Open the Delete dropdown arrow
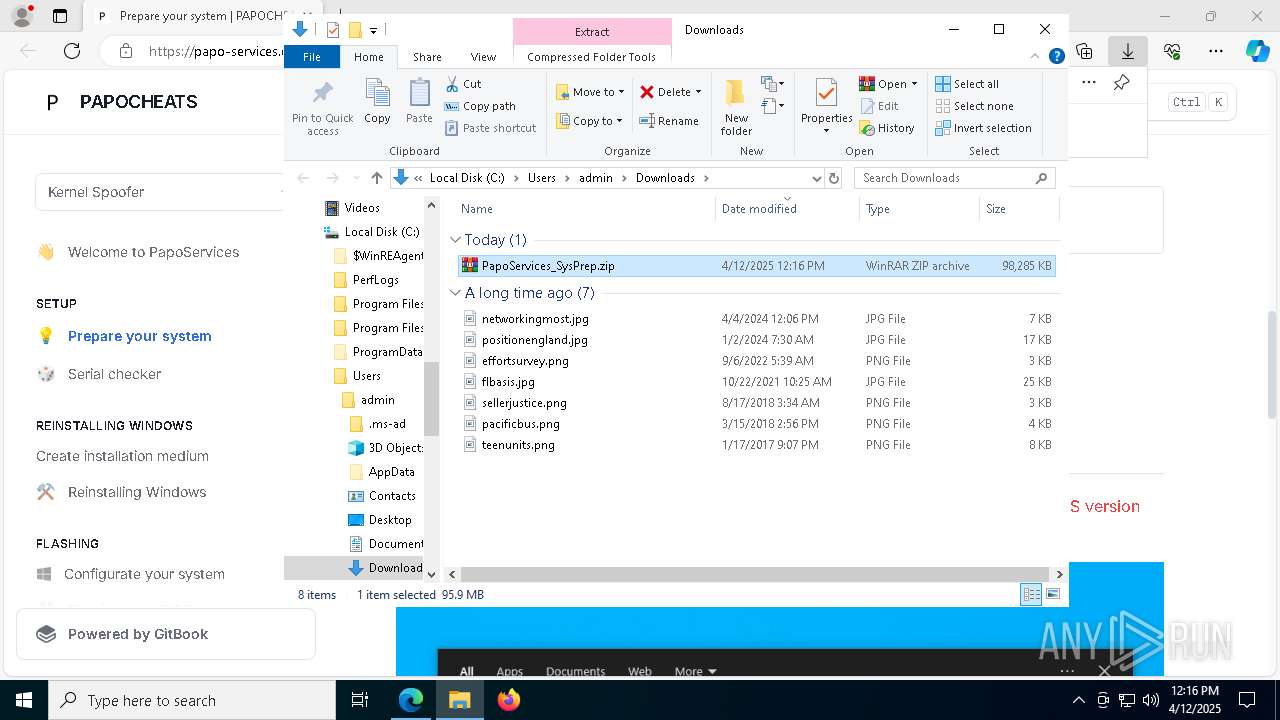This screenshot has height=720, width=1280. 698,92
